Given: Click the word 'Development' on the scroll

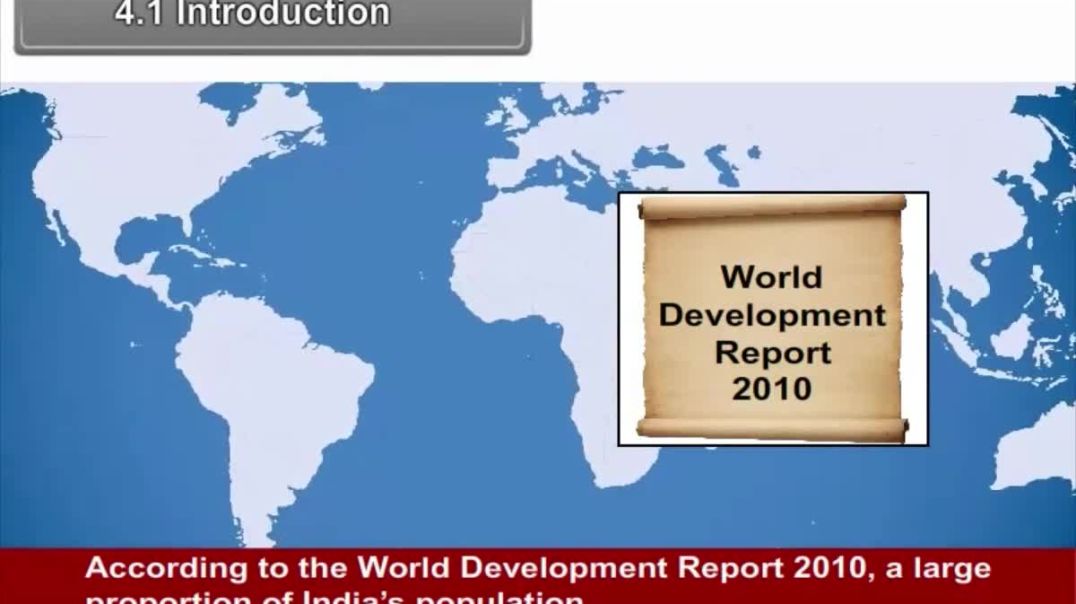Looking at the screenshot, I should point(772,315).
